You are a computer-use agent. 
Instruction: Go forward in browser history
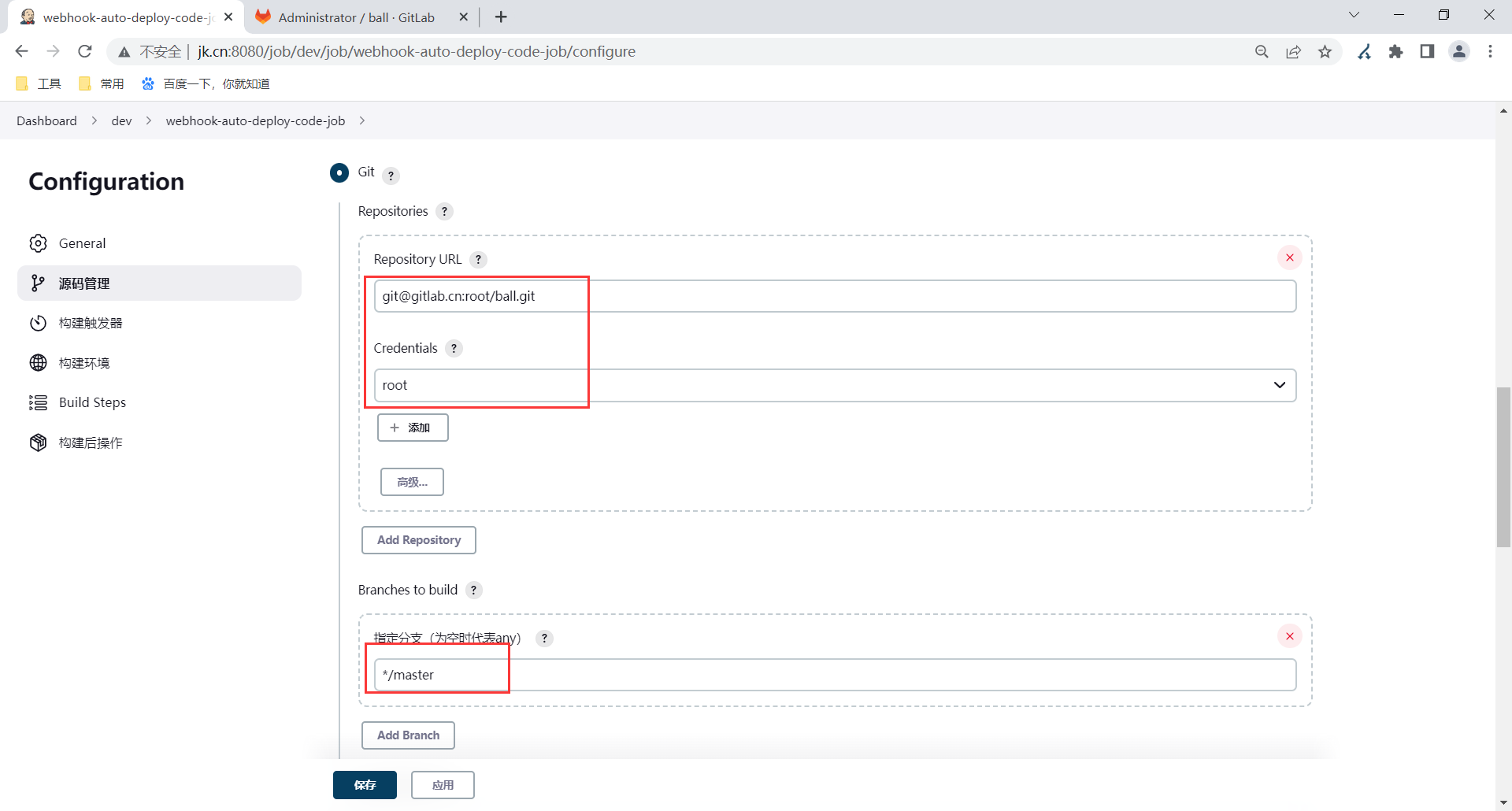tap(53, 51)
